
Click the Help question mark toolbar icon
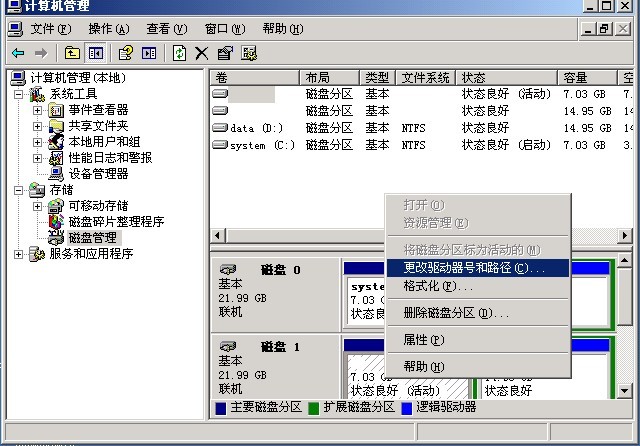tap(126, 53)
